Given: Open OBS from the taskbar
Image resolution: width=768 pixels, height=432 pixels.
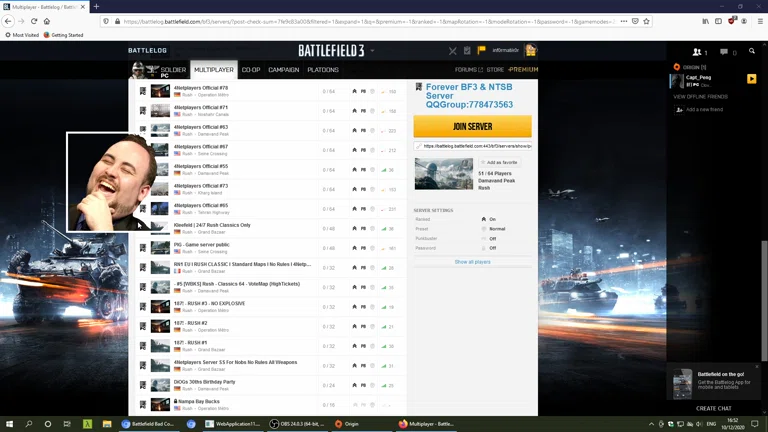Looking at the screenshot, I should 297,424.
